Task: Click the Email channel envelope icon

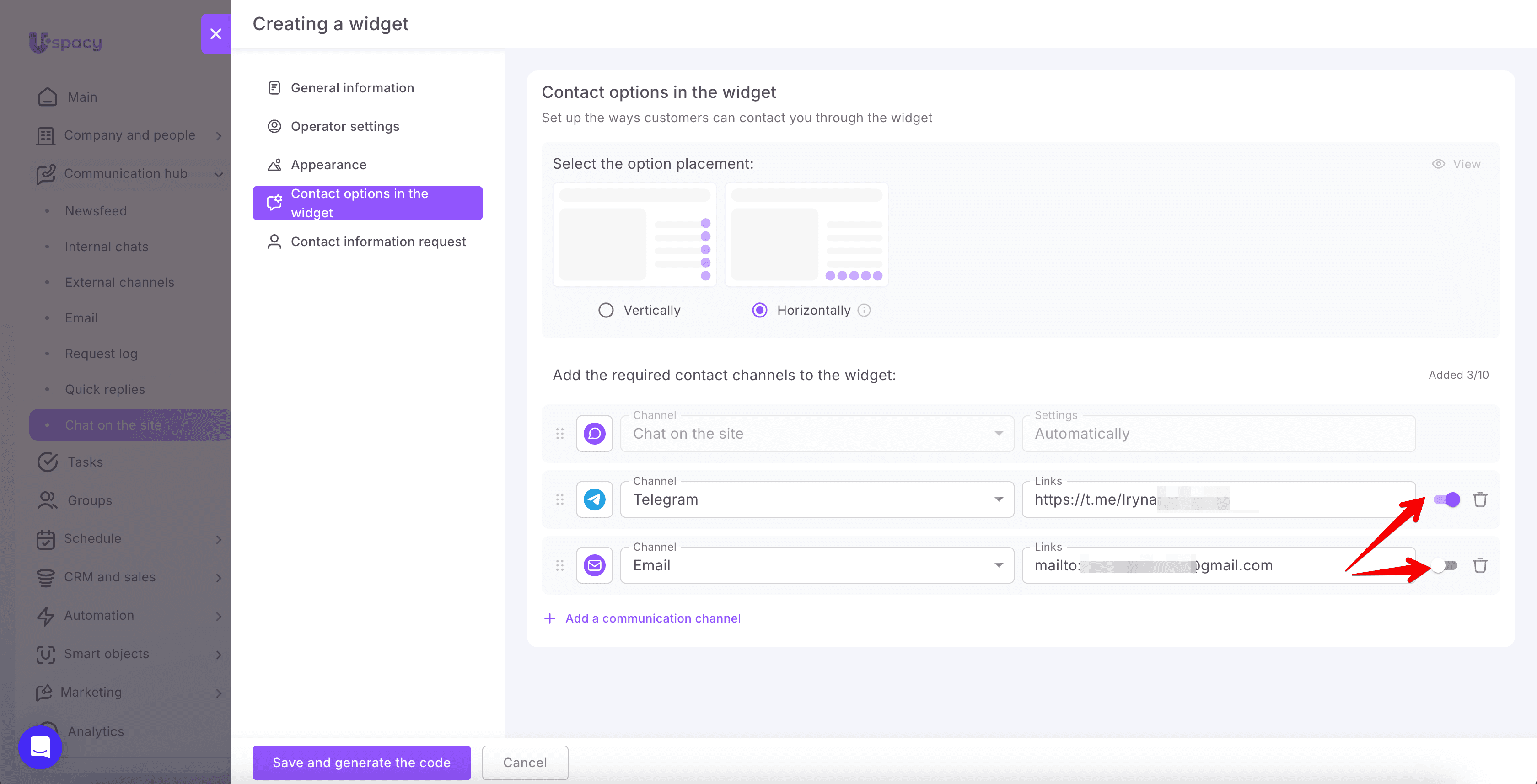Action: (594, 565)
